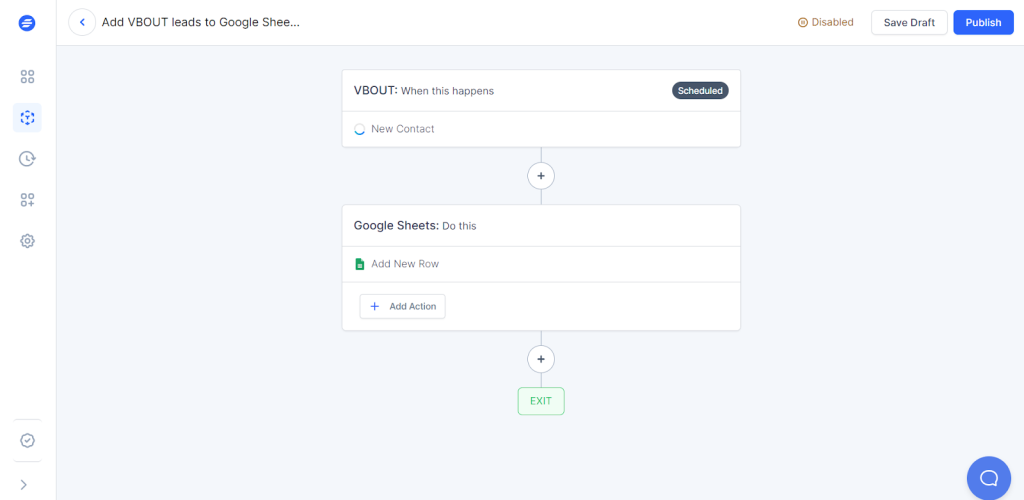Add a step above the EXIT node
1024x500 pixels.
click(541, 359)
